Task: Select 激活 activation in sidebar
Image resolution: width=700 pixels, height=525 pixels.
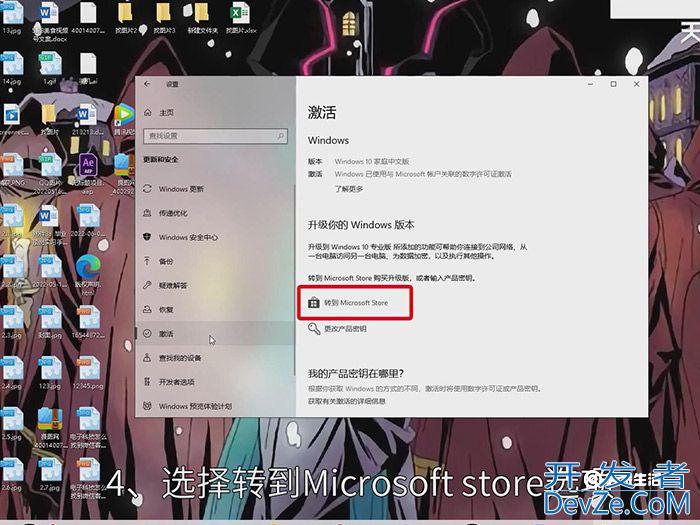Action: pyautogui.click(x=215, y=333)
